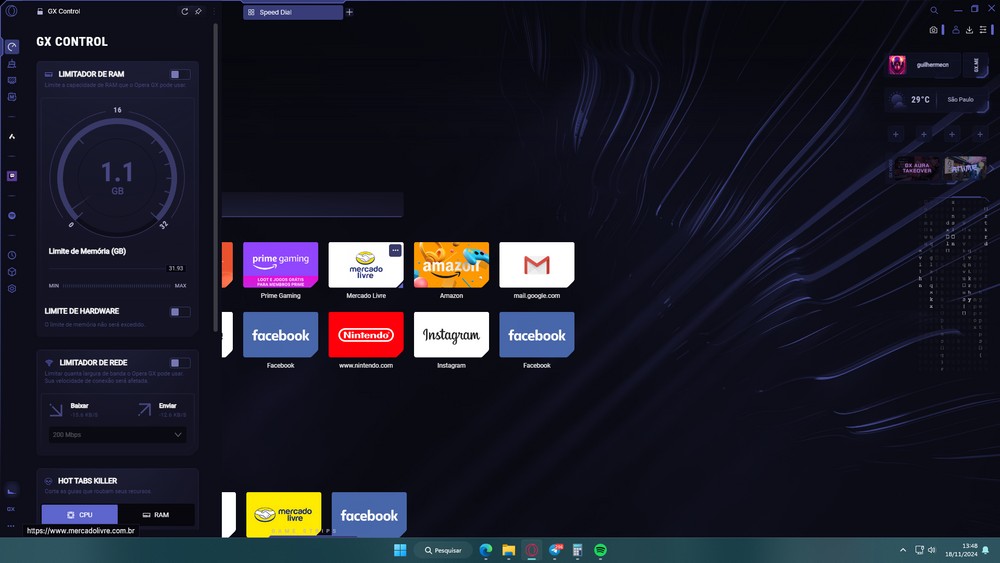Open the Mercado Livre tile options menu
This screenshot has height=563, width=1000.
pos(395,250)
